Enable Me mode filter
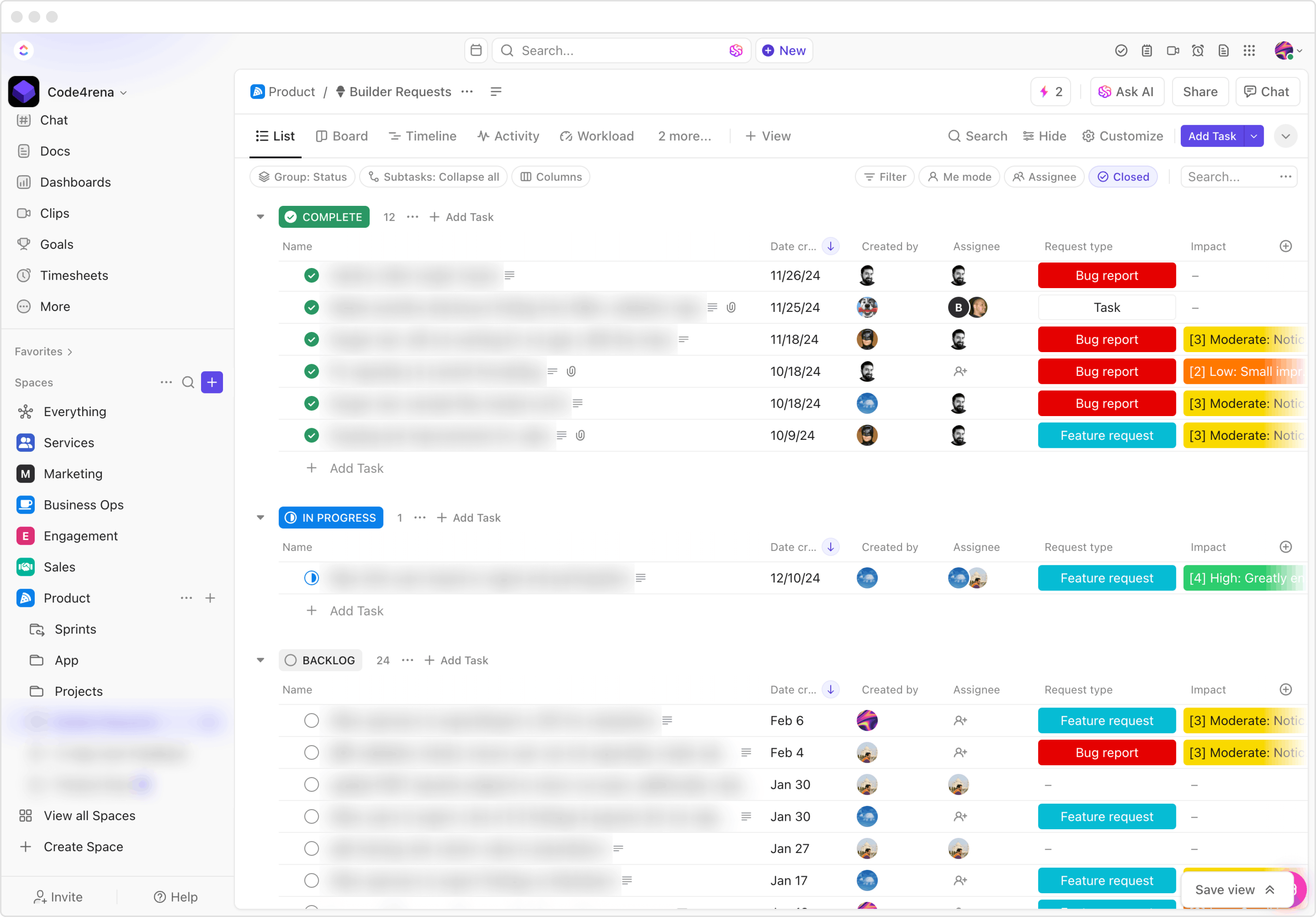The image size is (1316, 917). pyautogui.click(x=959, y=177)
